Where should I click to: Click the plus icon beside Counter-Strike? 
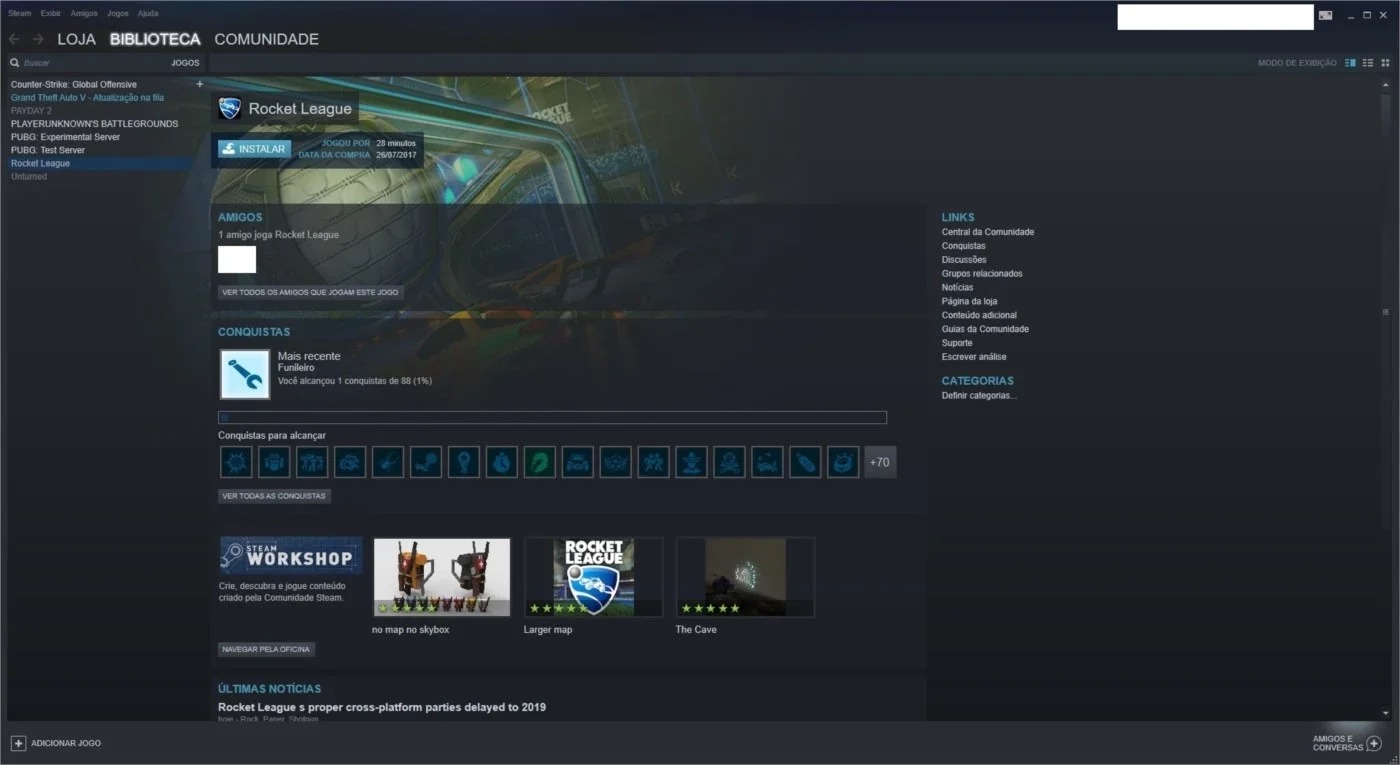(x=199, y=84)
